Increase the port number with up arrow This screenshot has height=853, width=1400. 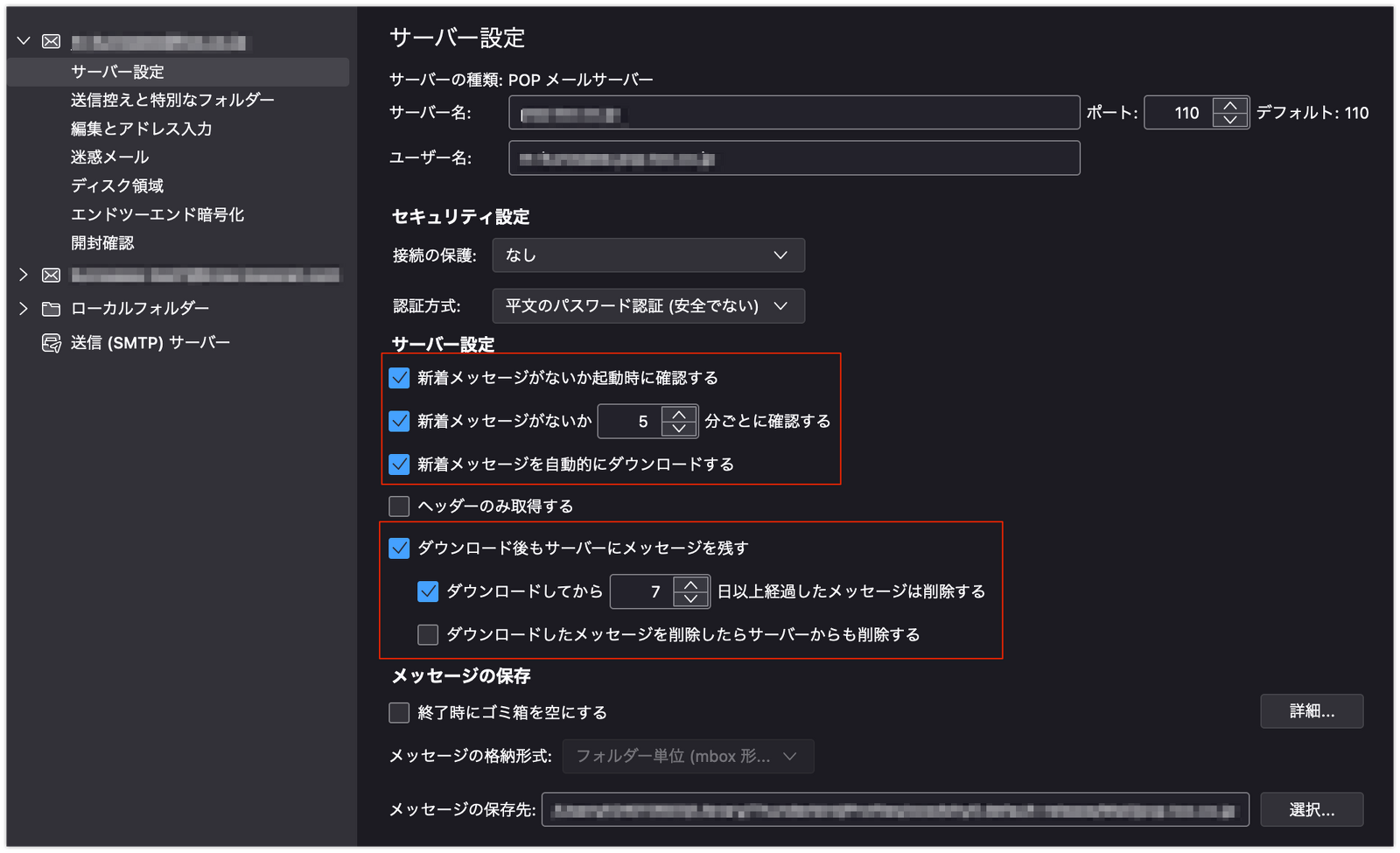point(1230,105)
